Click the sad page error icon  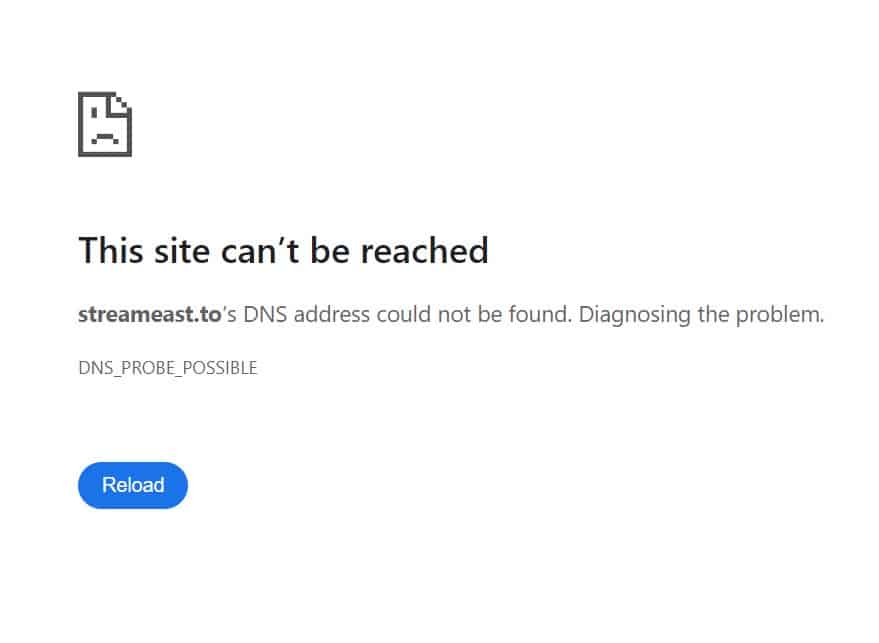(x=105, y=124)
